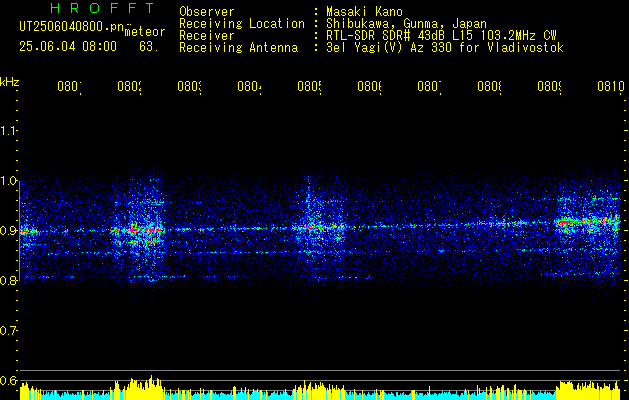This screenshot has width=629, height=400.
Task: Click the 0807 time marker
Action: tap(430, 86)
